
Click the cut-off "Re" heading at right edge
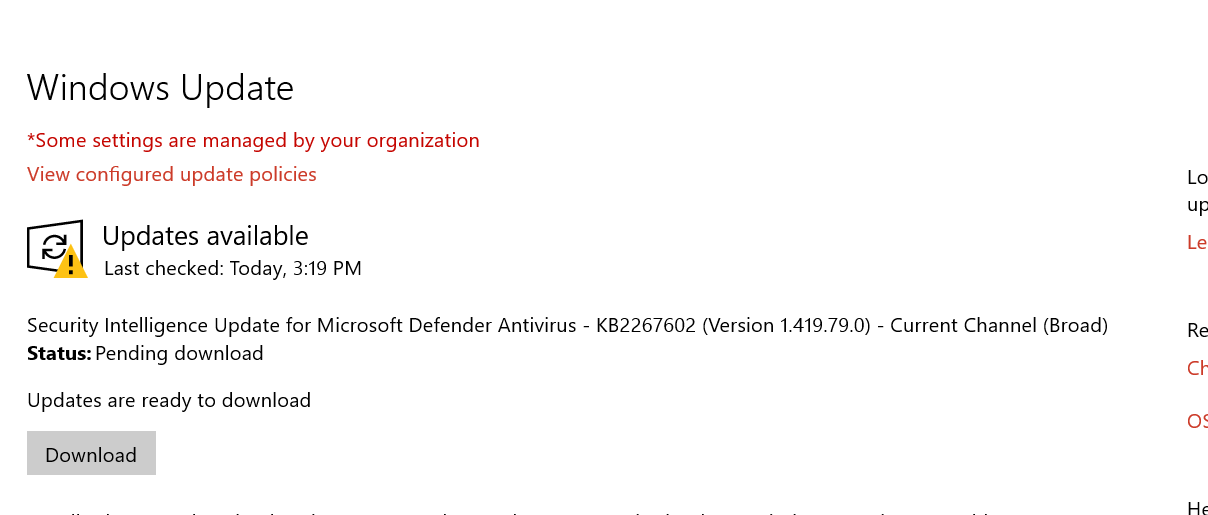[x=1197, y=330]
